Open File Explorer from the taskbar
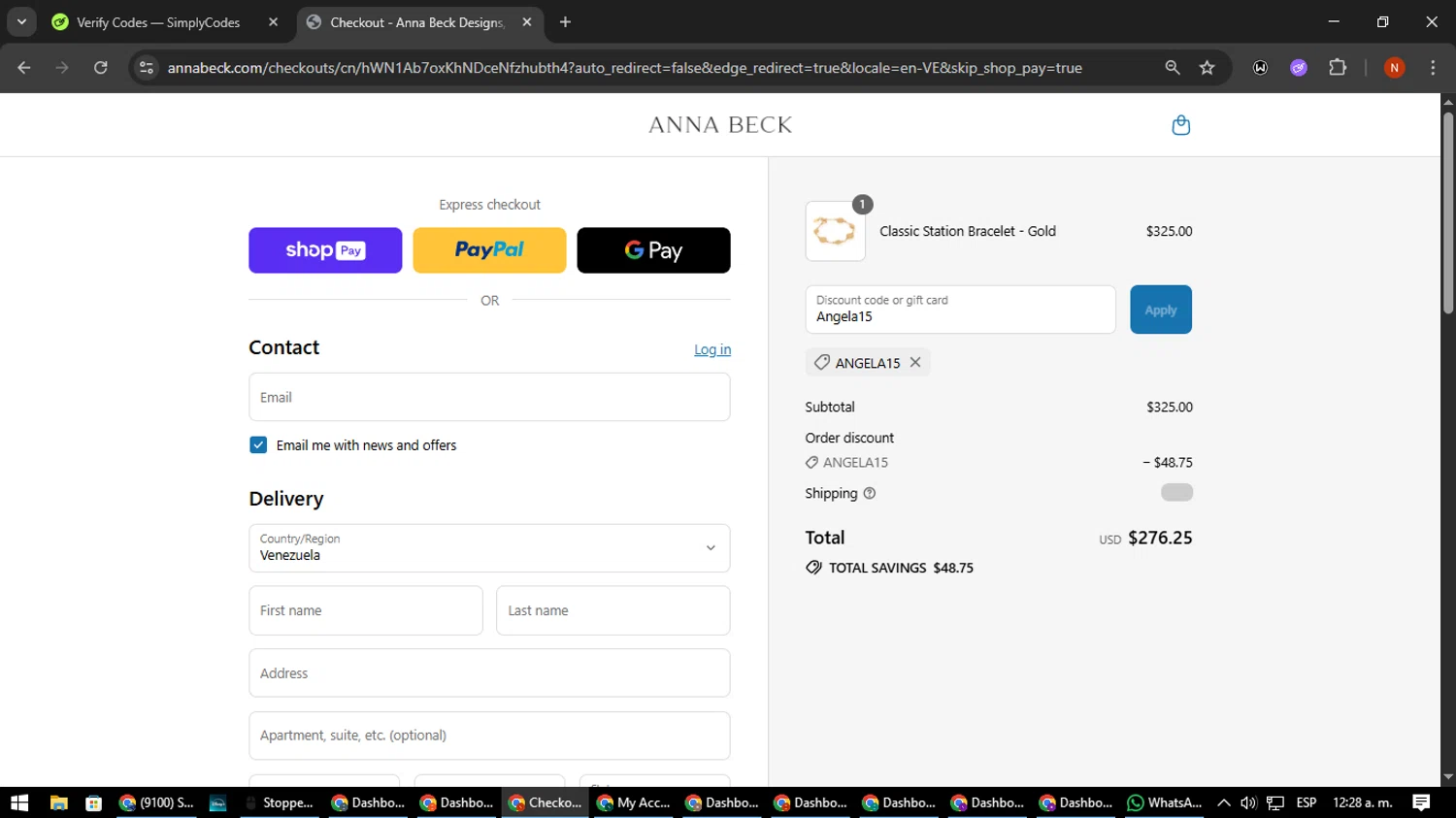1456x818 pixels. click(x=59, y=802)
